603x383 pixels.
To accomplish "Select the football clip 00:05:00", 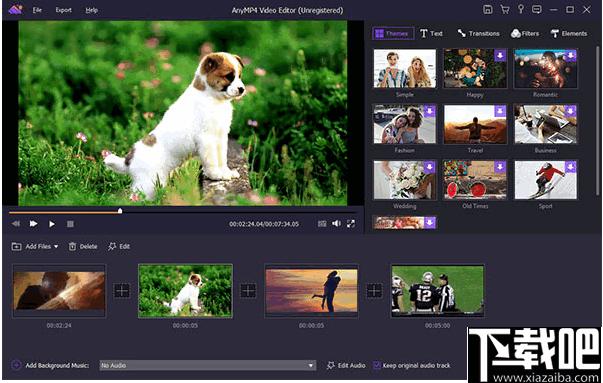I will (438, 291).
